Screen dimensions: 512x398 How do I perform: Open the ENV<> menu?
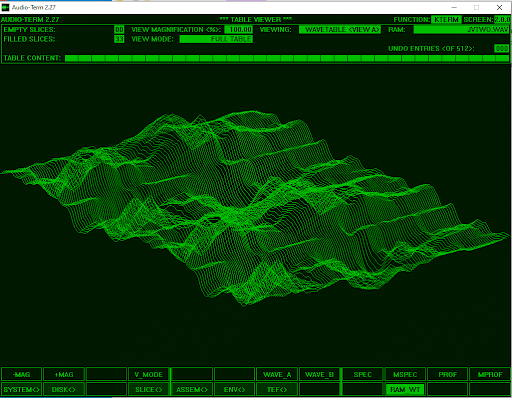234,389
